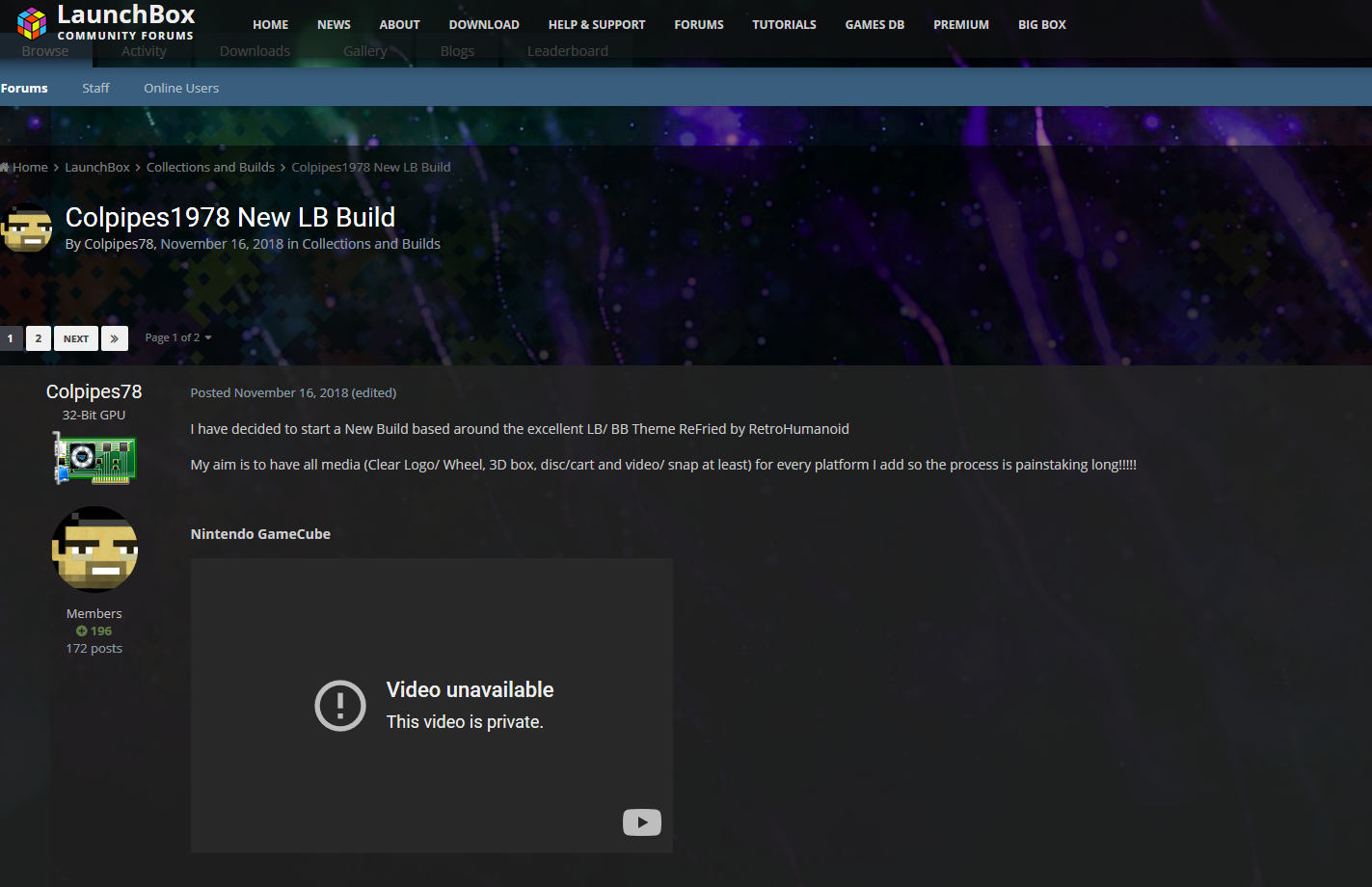This screenshot has width=1372, height=887.
Task: Switch to the Staff tab
Action: [x=95, y=88]
